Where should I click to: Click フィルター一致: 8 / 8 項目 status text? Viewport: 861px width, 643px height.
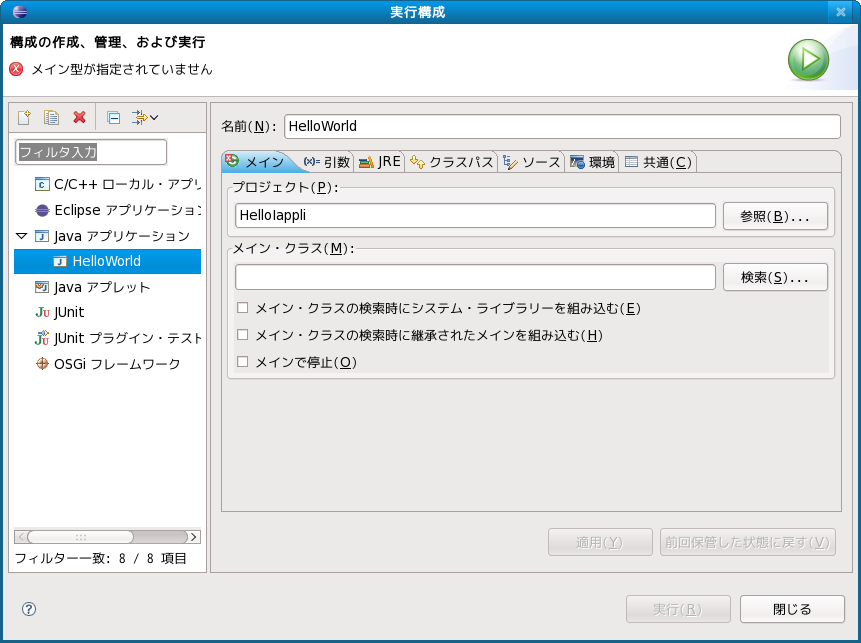click(100, 558)
